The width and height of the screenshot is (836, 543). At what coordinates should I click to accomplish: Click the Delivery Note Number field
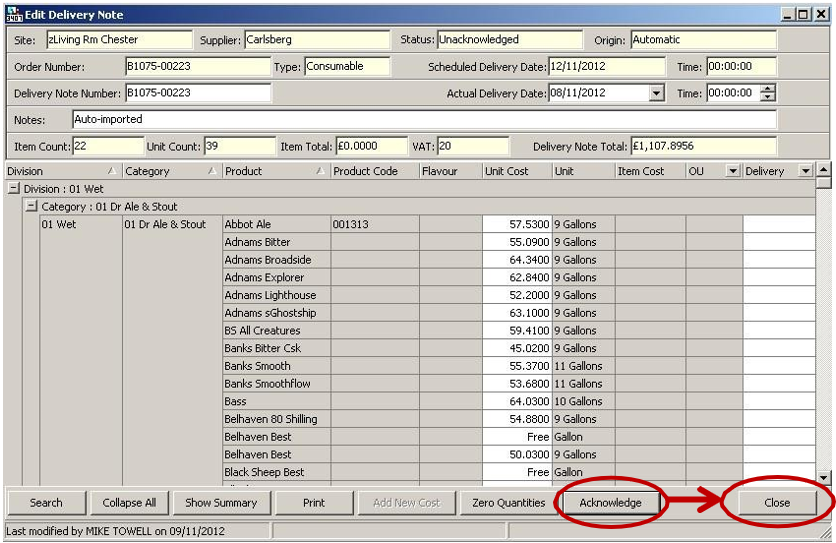(197, 93)
